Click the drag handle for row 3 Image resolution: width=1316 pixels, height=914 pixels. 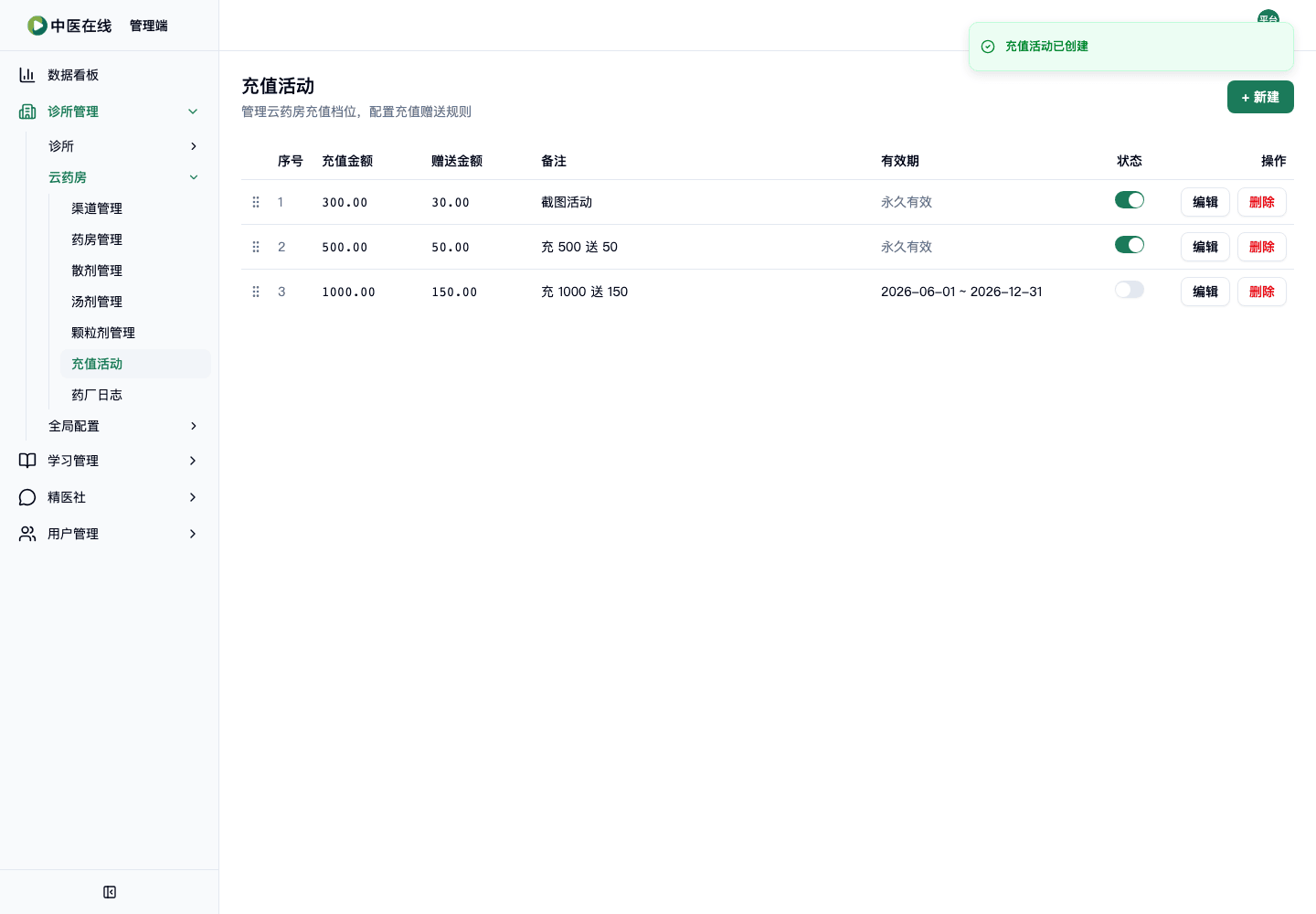(256, 292)
